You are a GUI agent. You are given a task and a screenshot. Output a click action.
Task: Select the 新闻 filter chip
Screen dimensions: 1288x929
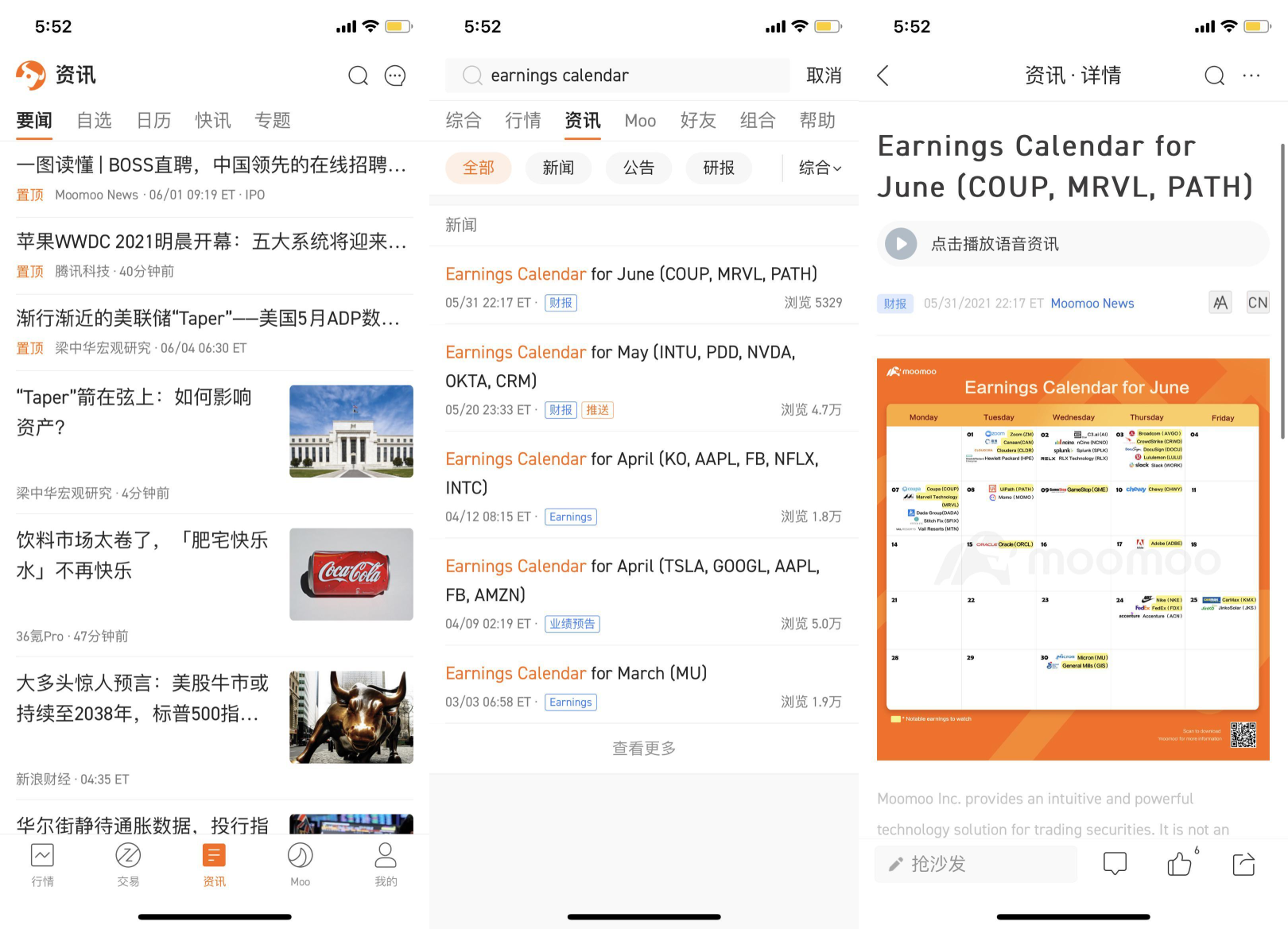(x=558, y=168)
